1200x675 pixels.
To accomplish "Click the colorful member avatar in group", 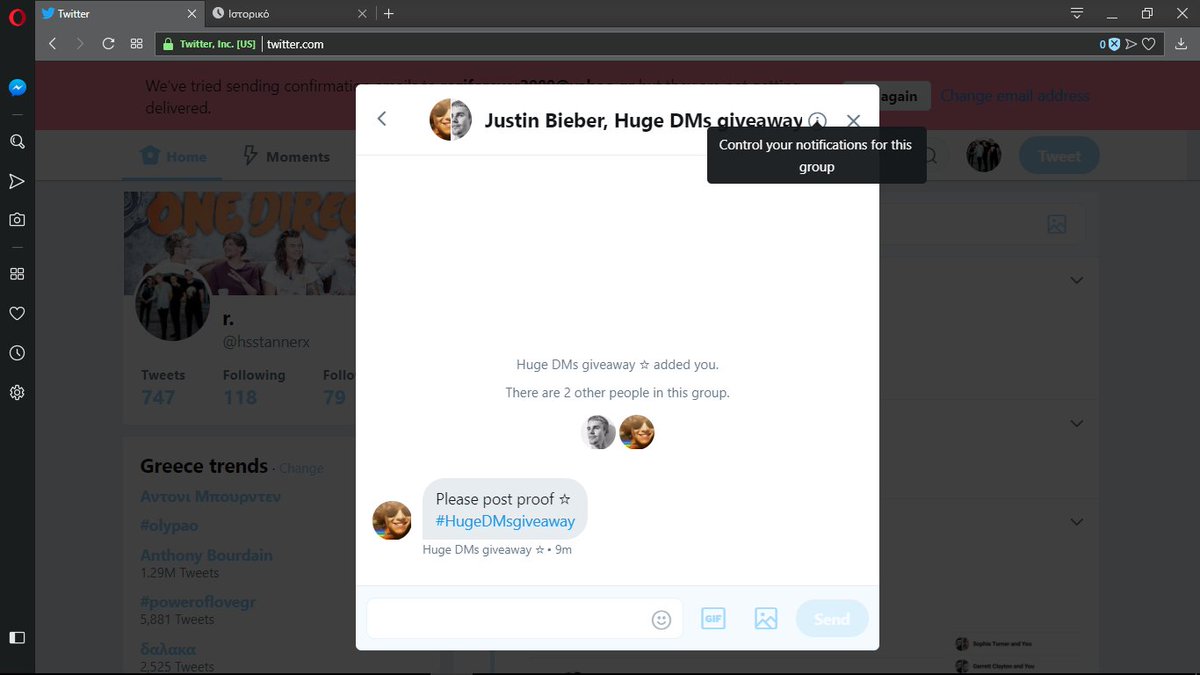I will pyautogui.click(x=637, y=432).
